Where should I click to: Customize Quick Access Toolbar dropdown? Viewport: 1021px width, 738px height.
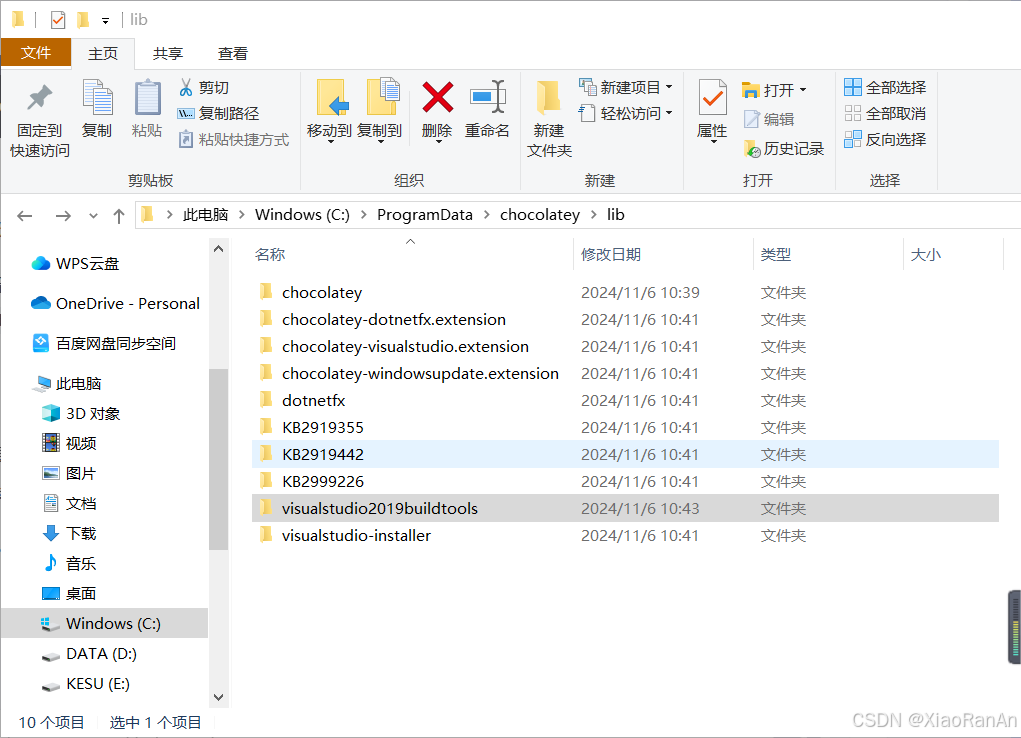[x=105, y=21]
